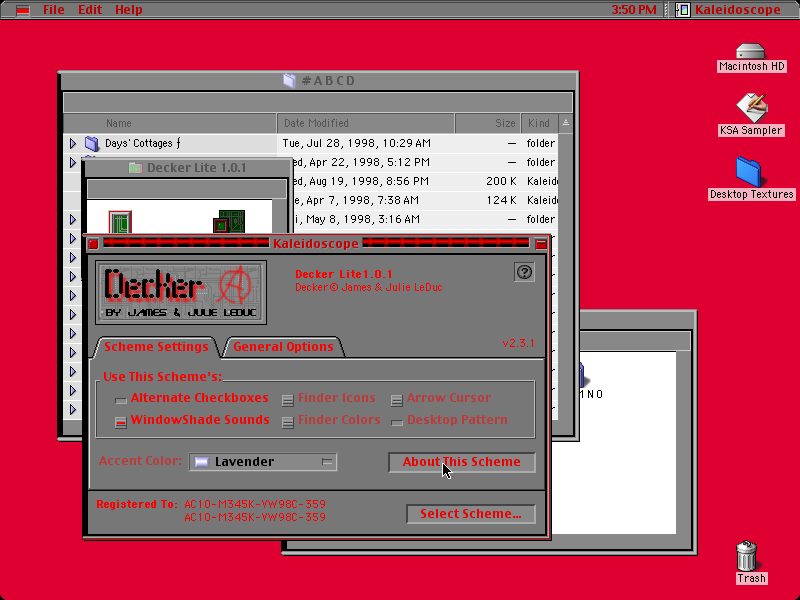Screen dimensions: 800x600
Task: Switch to the Scheme Settings tab
Action: click(156, 346)
